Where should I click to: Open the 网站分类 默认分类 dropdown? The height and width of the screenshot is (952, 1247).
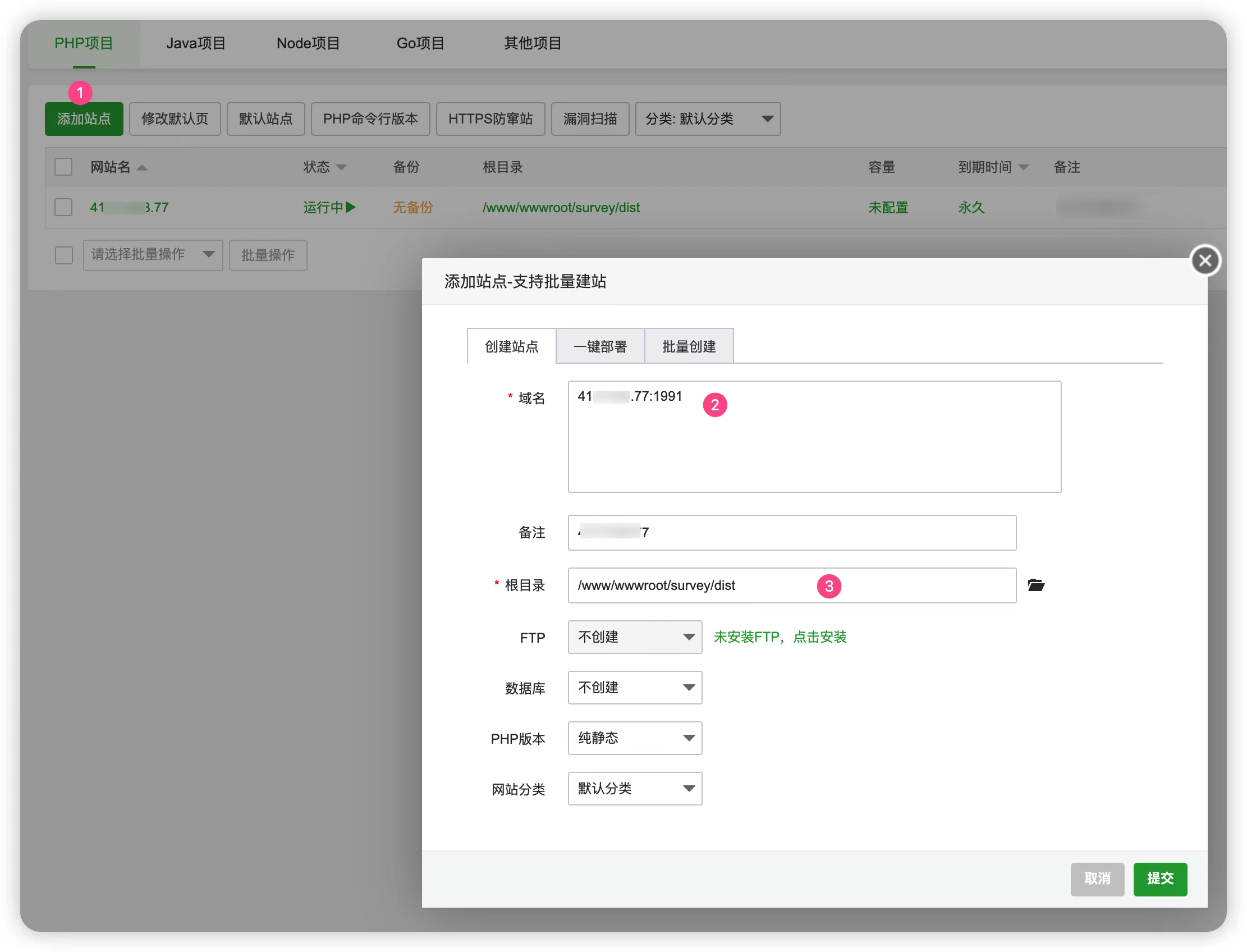[635, 788]
